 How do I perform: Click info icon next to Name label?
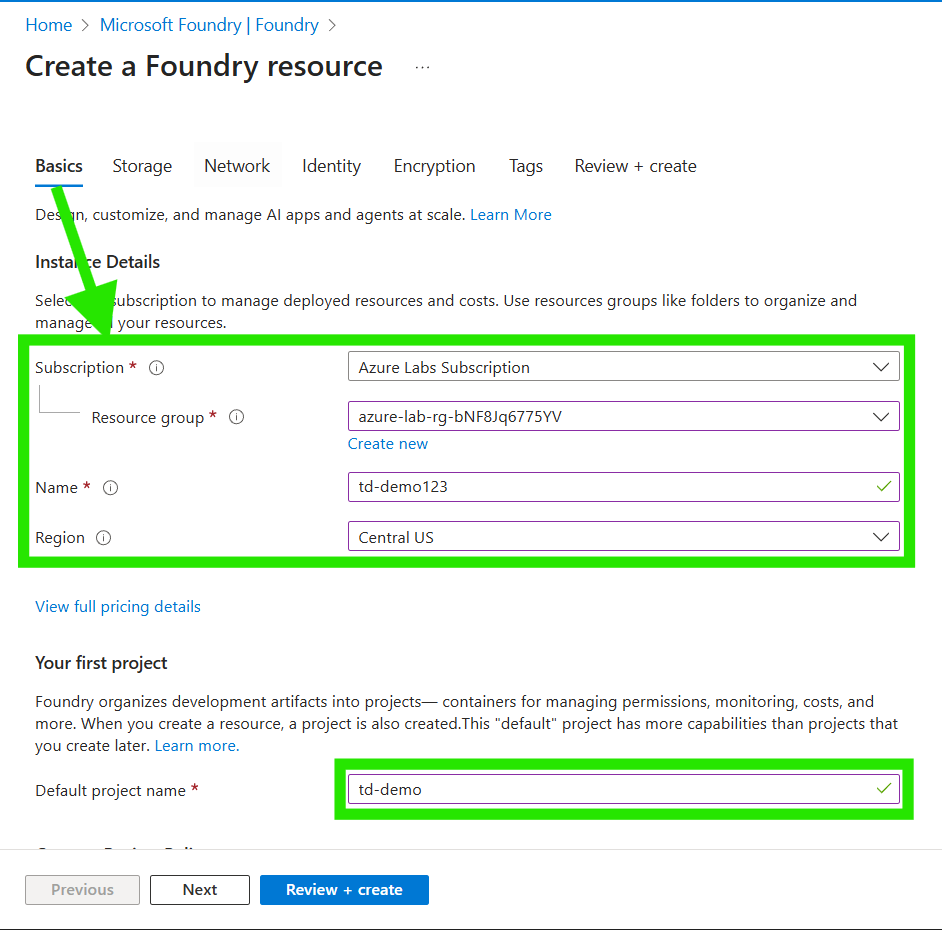click(111, 488)
